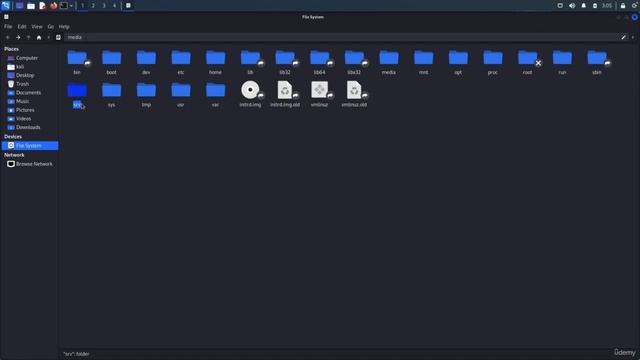Open the File menu

click(8, 27)
